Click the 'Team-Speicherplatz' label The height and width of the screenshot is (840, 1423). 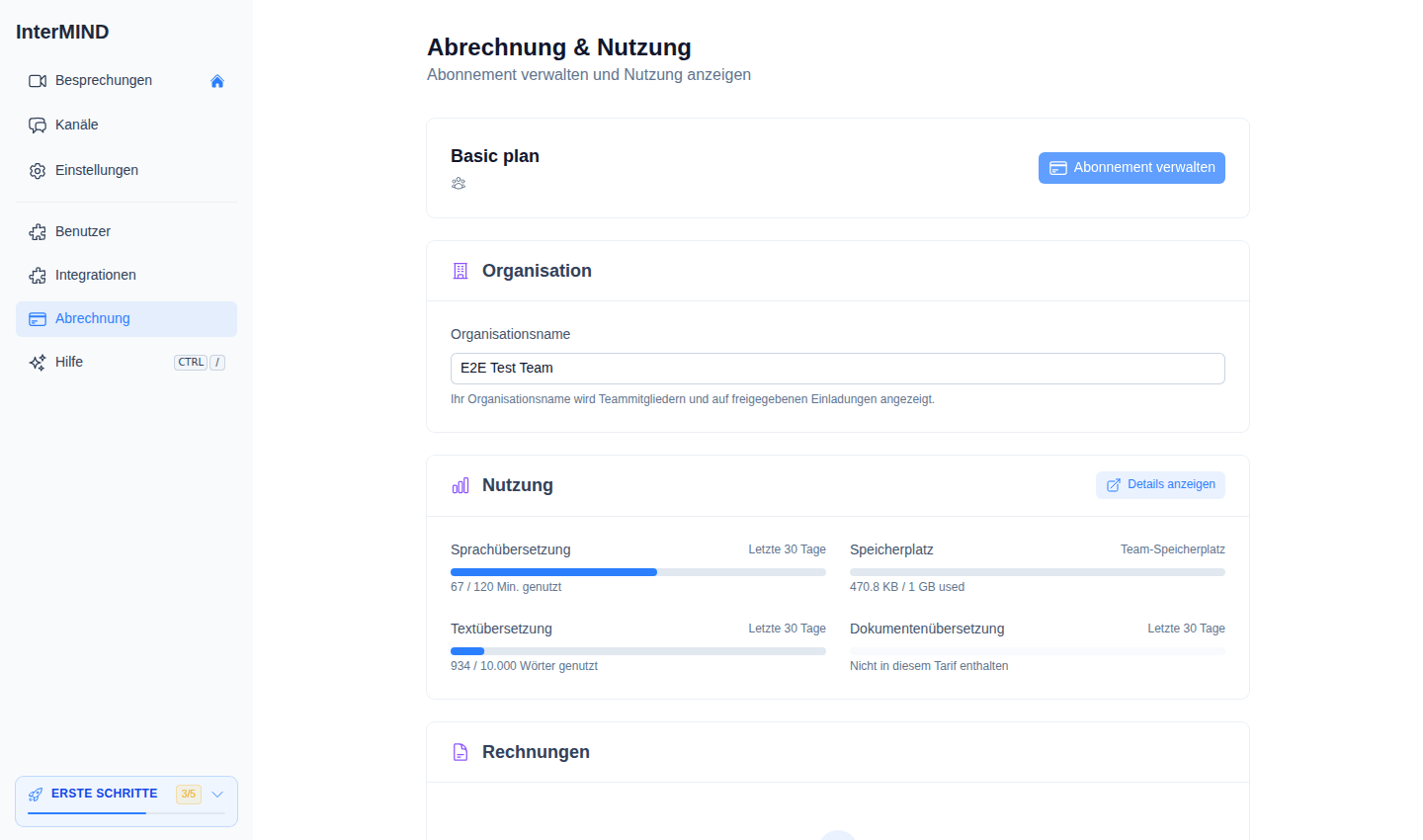(1173, 549)
